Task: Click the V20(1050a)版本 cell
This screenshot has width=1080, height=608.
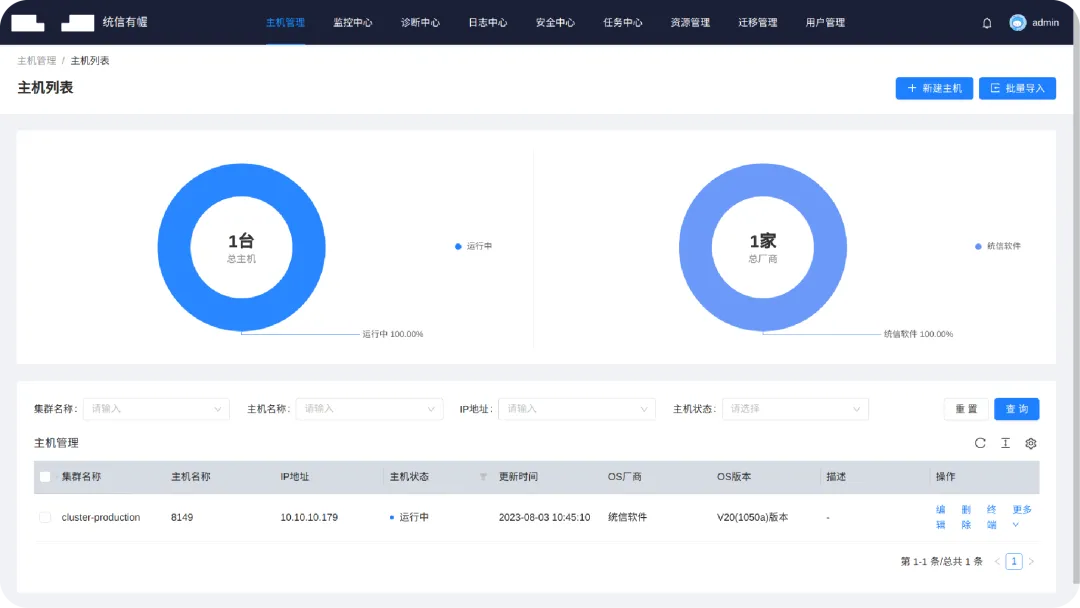Action: 752,517
